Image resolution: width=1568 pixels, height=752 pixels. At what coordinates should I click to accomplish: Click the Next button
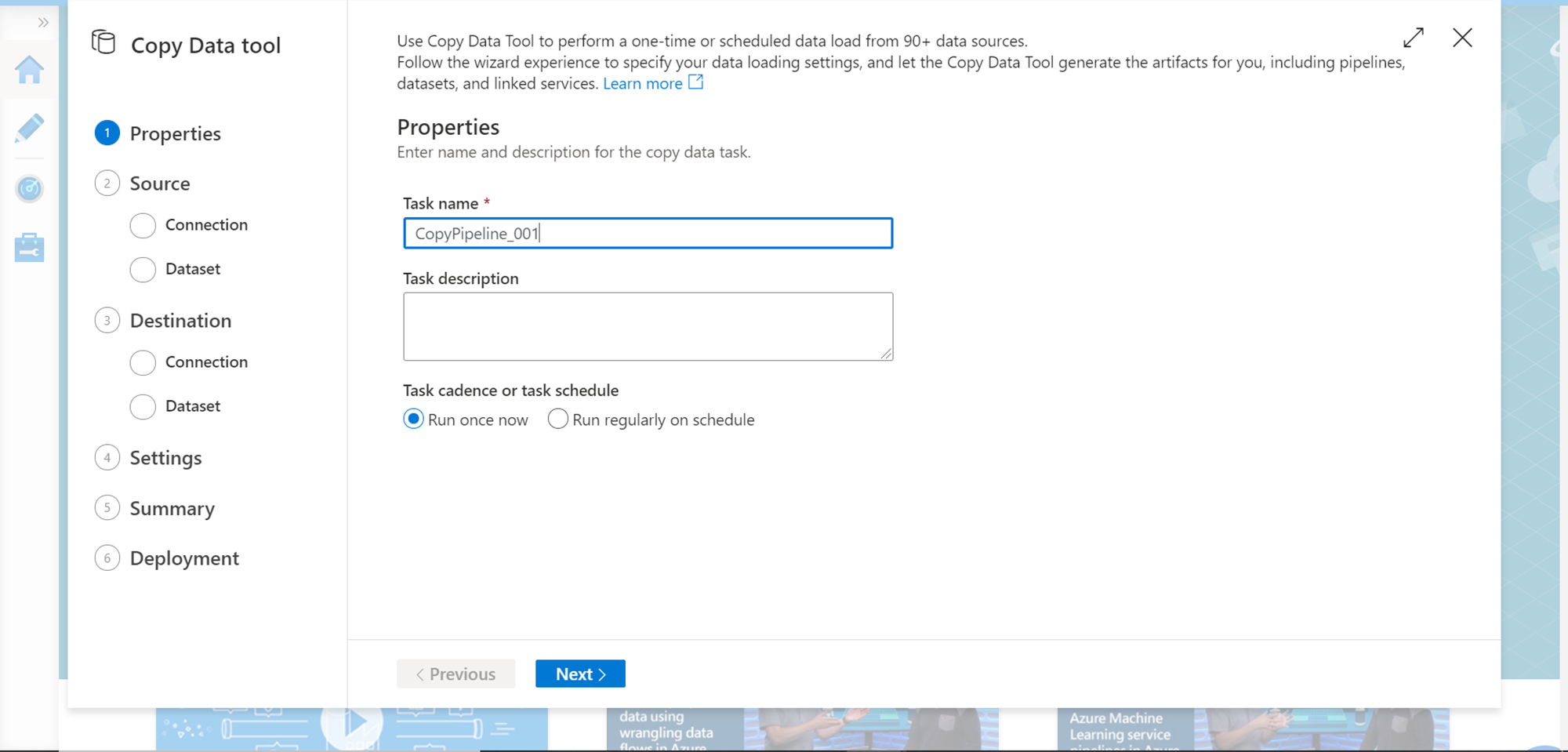[580, 674]
